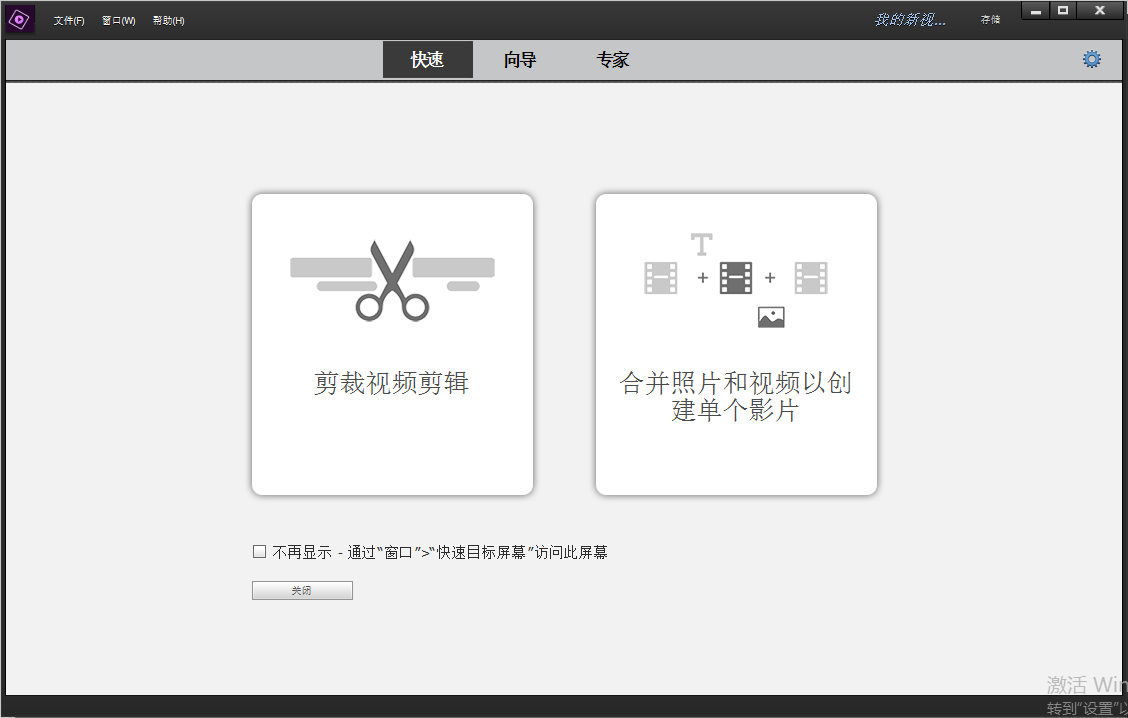This screenshot has width=1128, height=718.
Task: Open the 帮助(H) menu
Action: (168, 21)
